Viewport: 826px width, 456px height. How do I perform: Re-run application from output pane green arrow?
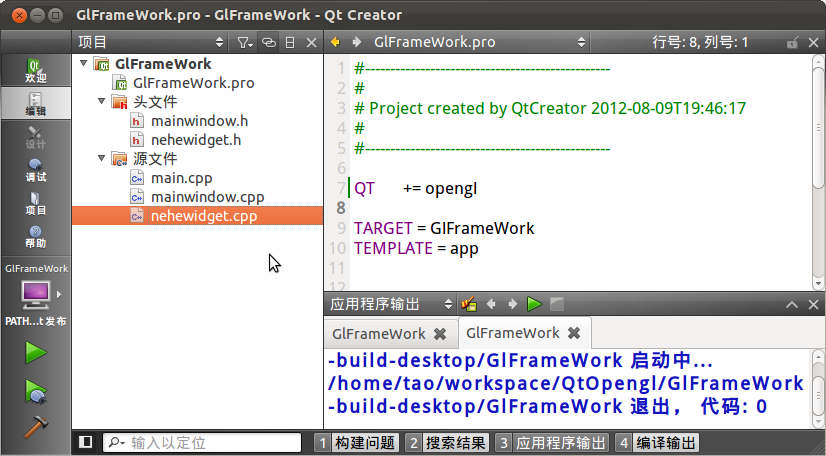coord(534,304)
